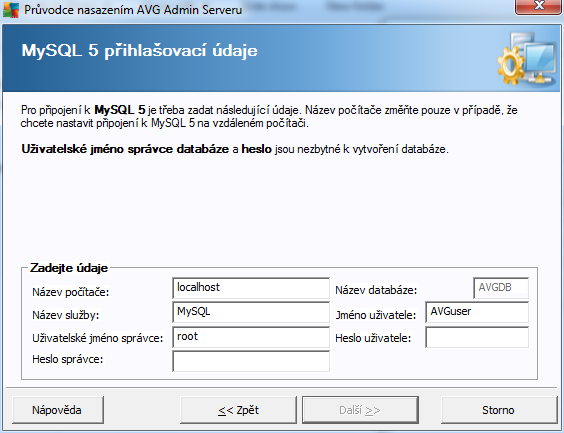Screen dimensions: 564x433
Task: Focus the Jméno uživatele field with AVGuser
Action: coord(477,312)
